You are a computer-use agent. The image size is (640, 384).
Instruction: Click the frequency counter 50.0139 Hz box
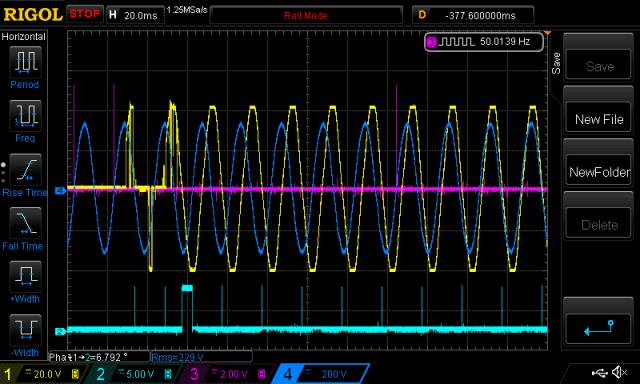tap(484, 42)
